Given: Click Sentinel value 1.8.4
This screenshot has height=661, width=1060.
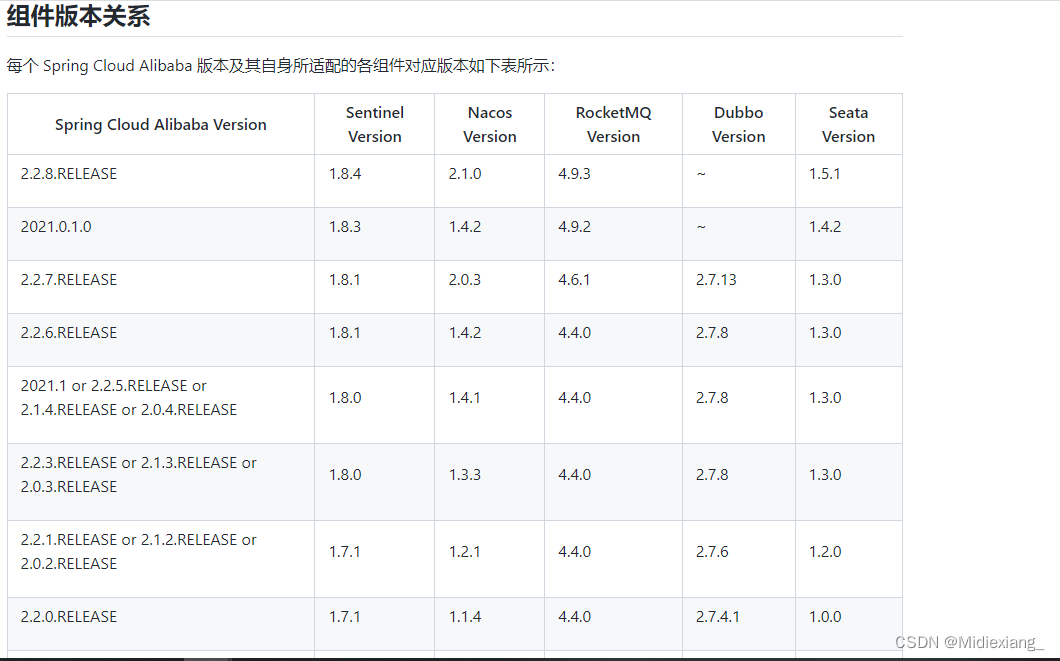Looking at the screenshot, I should [345, 174].
